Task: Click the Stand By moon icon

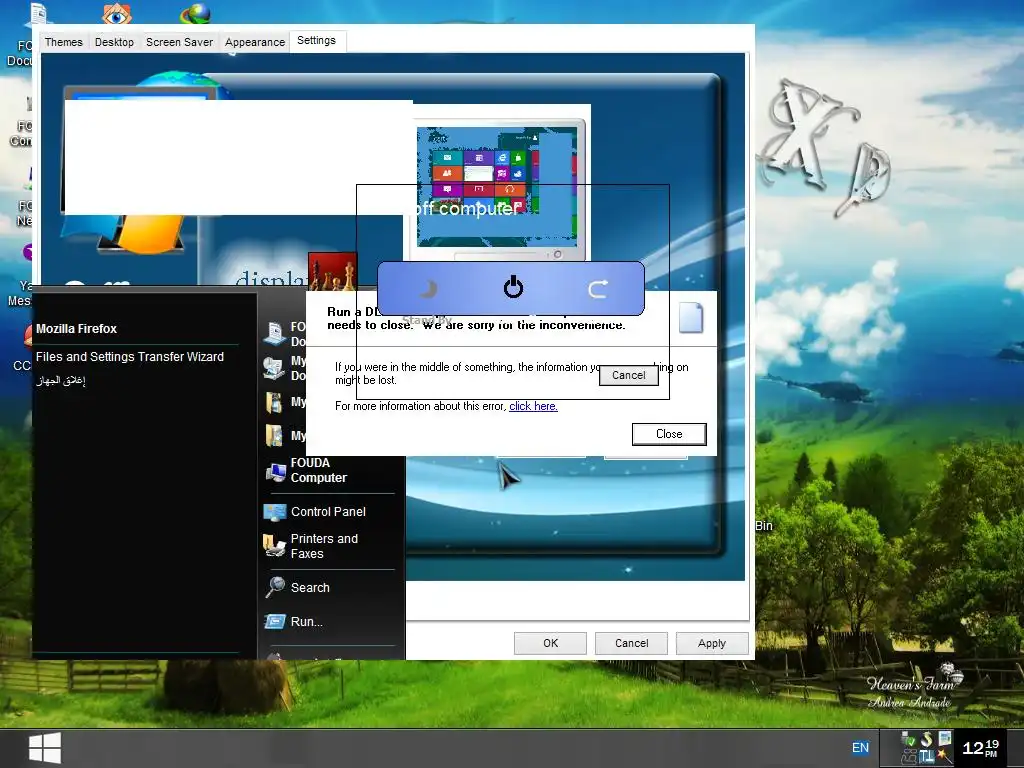Action: click(x=428, y=288)
